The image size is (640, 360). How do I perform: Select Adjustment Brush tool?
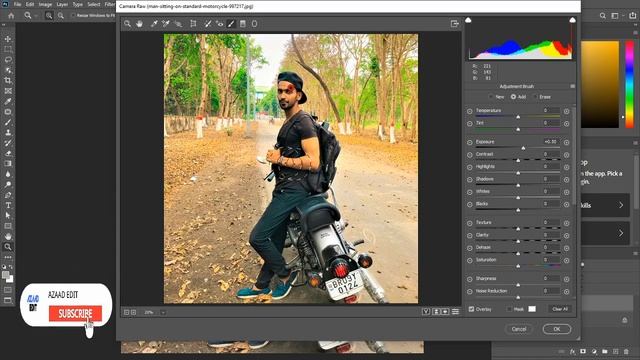click(x=231, y=24)
